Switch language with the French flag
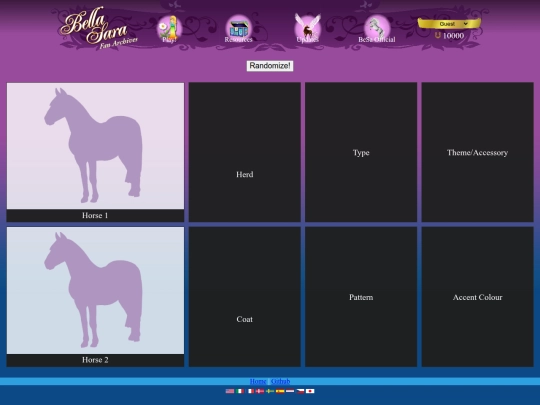 tap(250, 391)
